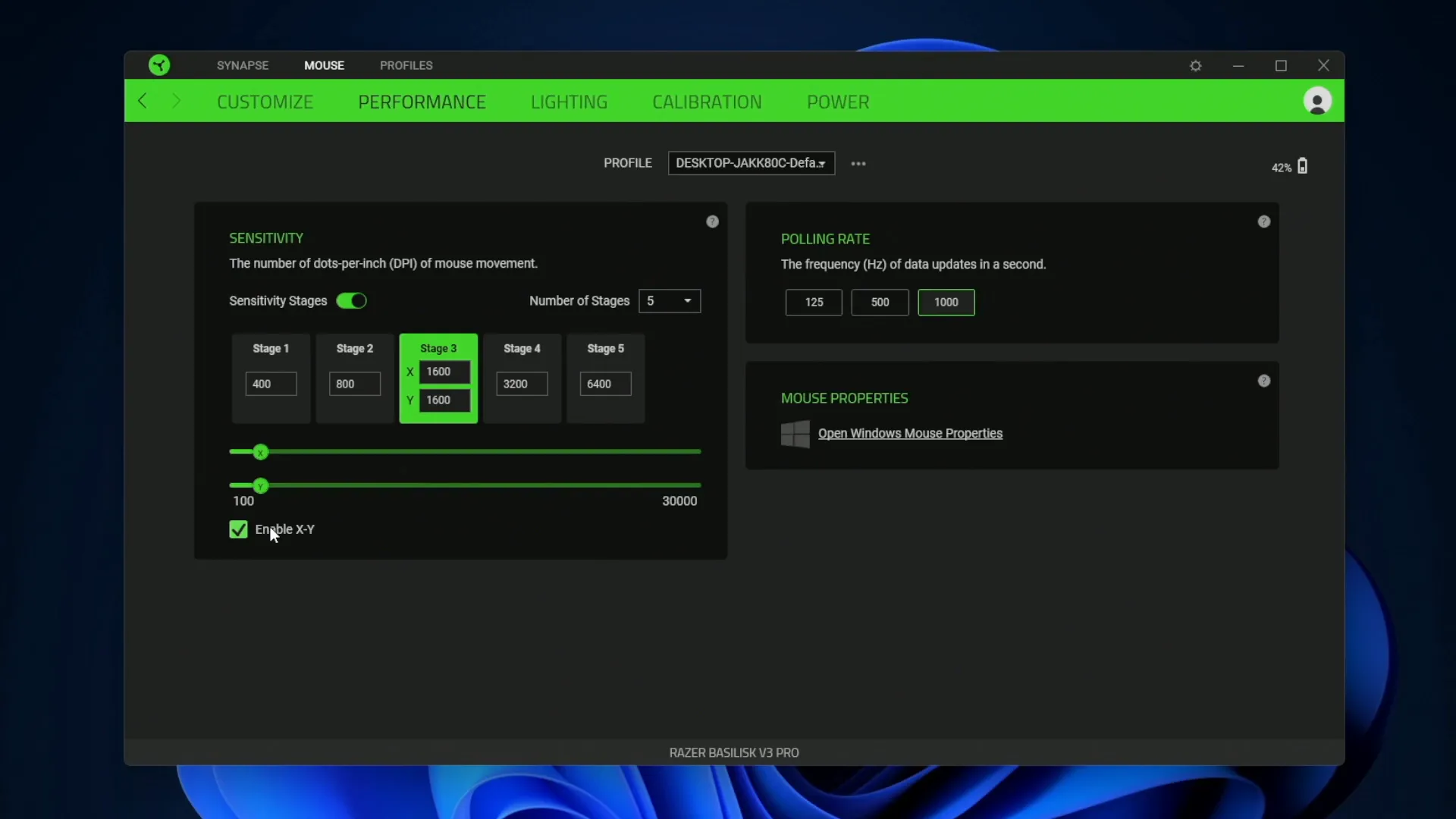Click the Y-axis DPI slider handle
The image size is (1456, 819).
[261, 486]
